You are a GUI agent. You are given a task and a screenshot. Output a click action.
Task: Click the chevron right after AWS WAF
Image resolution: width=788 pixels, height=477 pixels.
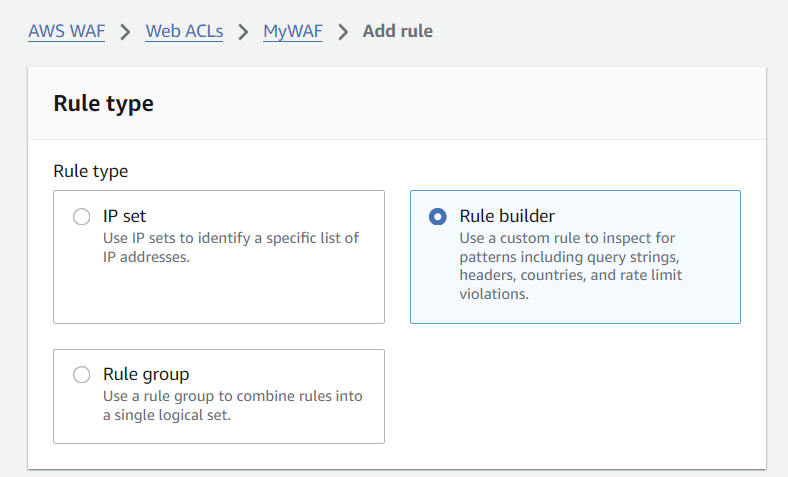(126, 31)
